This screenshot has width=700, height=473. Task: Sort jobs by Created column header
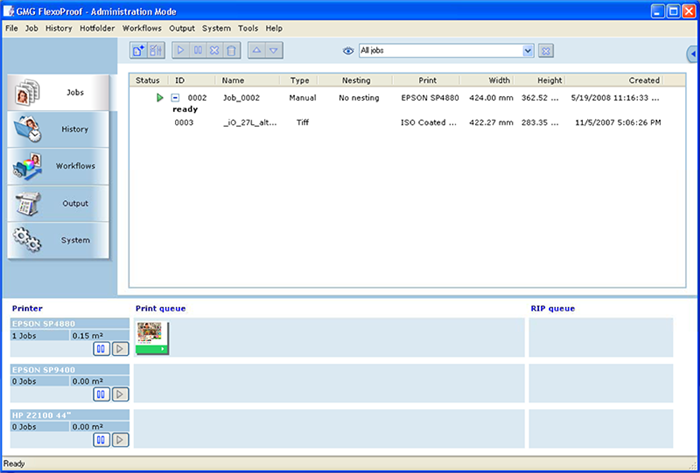[643, 80]
